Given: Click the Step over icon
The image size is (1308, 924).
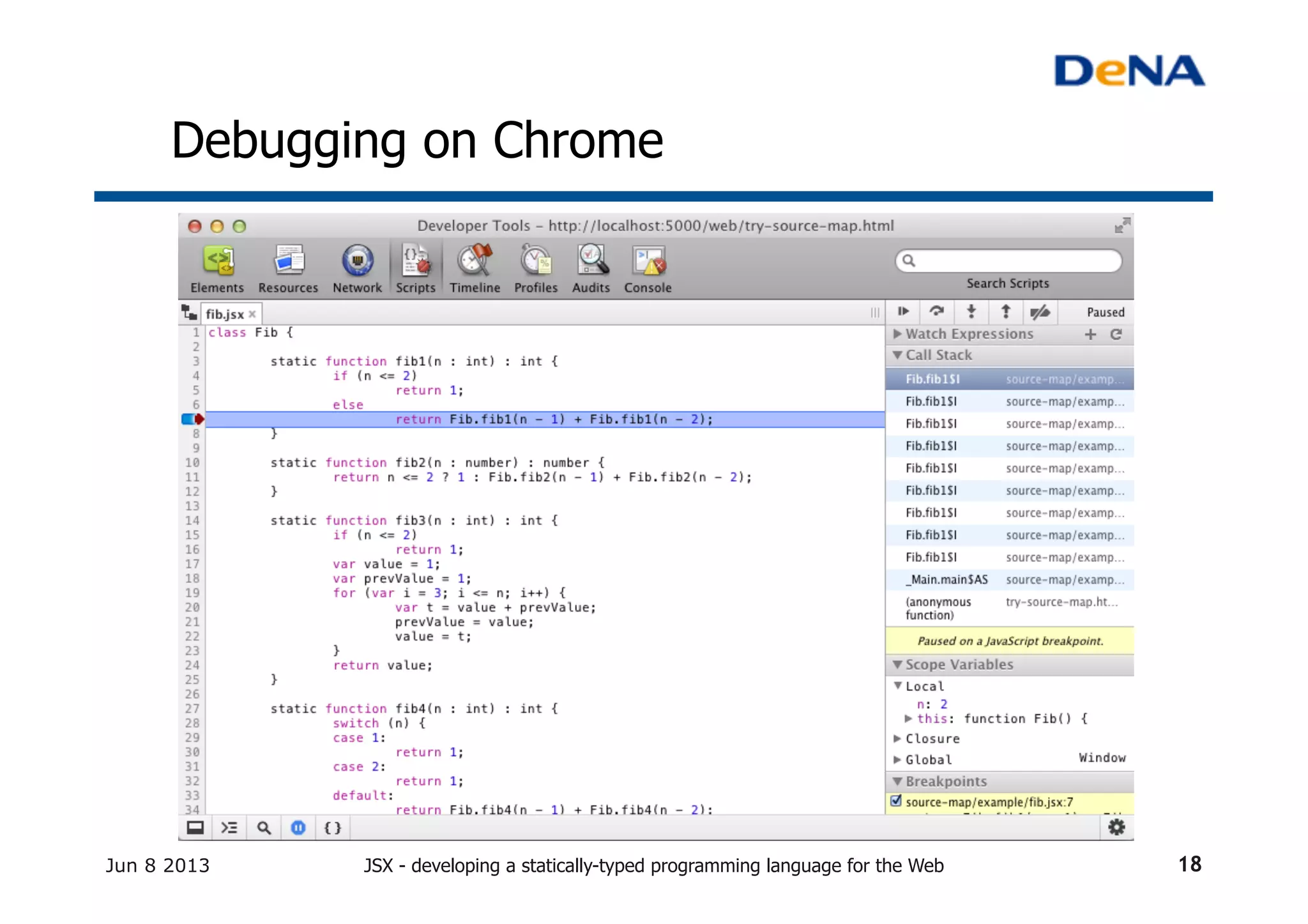Looking at the screenshot, I should coord(937,312).
